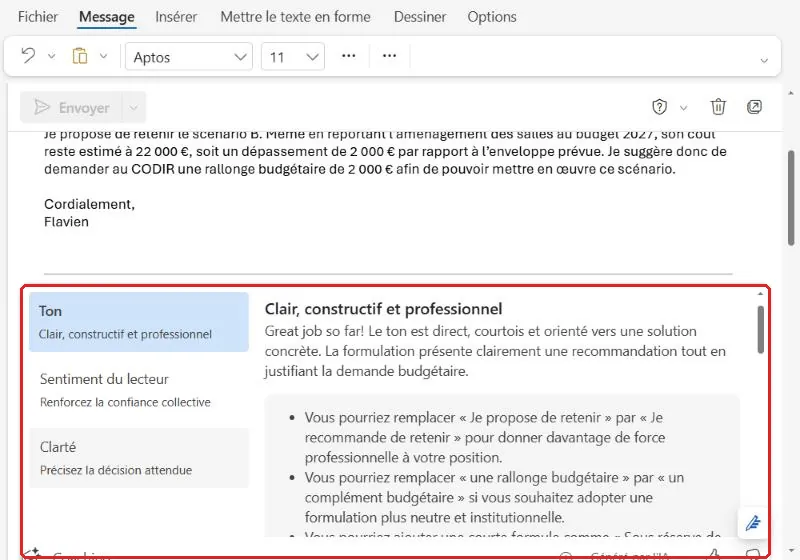The image size is (800, 560).
Task: Select the Clarté coaching category
Action: point(139,458)
